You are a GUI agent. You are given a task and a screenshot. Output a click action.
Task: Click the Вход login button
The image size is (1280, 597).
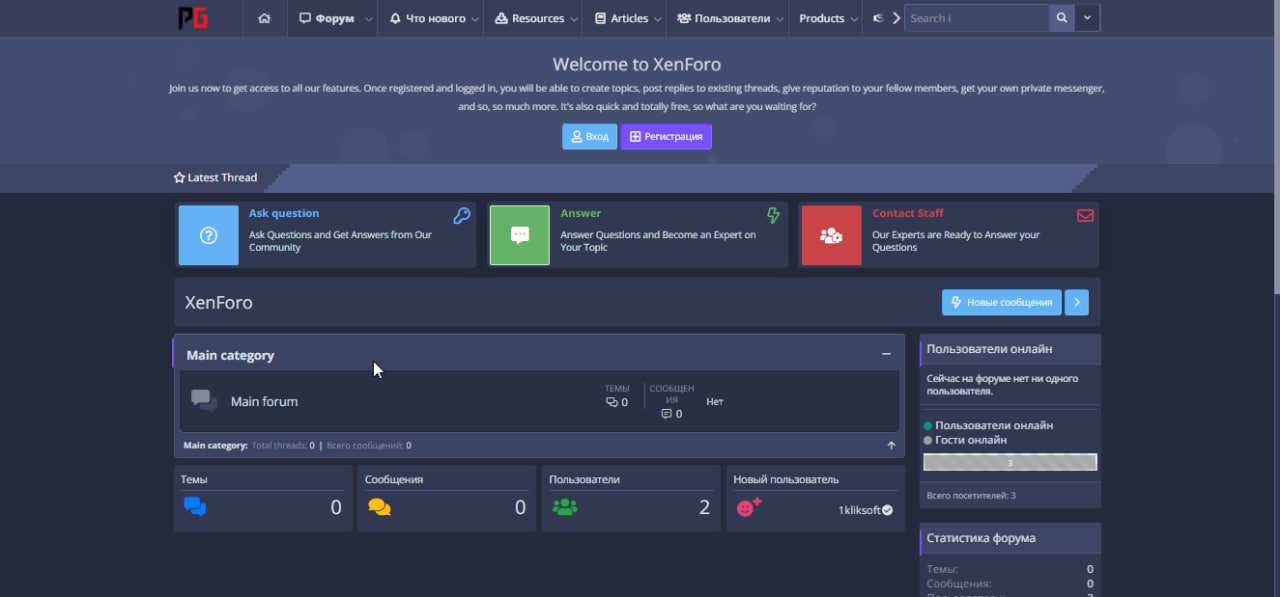[x=590, y=136]
